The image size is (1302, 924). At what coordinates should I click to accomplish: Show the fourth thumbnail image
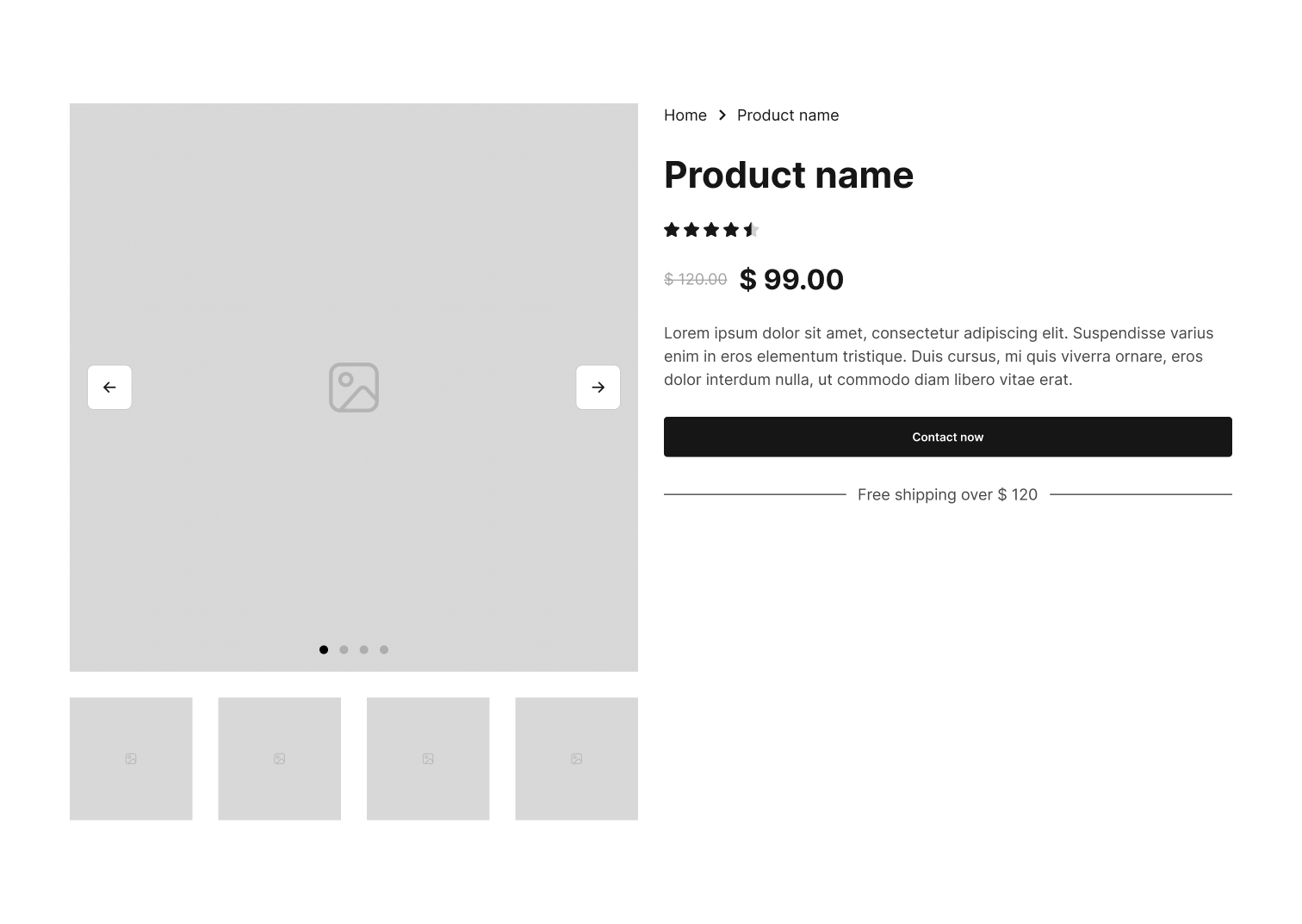577,759
